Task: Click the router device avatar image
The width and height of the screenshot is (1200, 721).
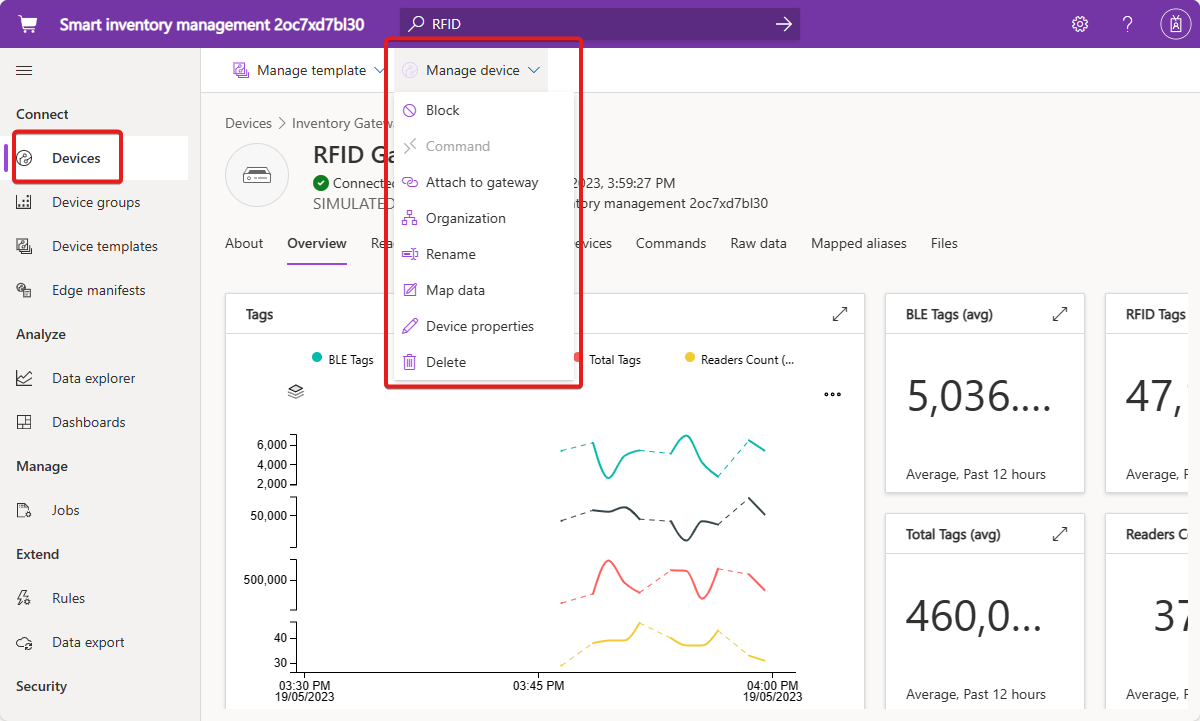Action: [x=257, y=175]
